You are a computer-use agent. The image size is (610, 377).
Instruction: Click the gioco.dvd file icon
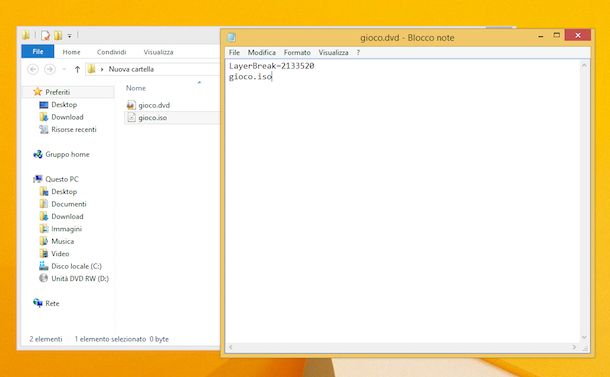point(131,105)
